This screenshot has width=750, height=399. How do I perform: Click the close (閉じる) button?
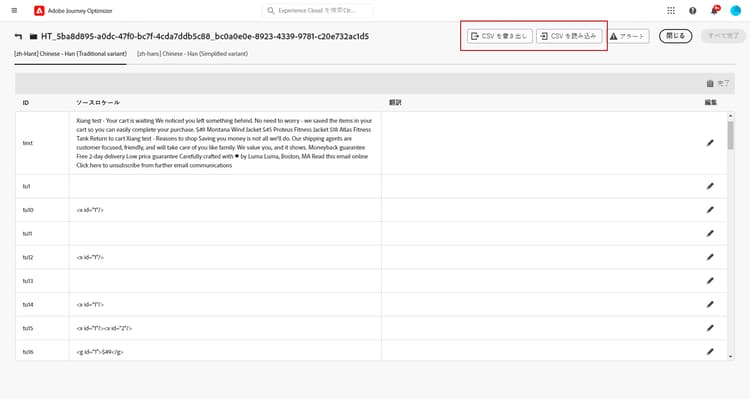click(675, 36)
